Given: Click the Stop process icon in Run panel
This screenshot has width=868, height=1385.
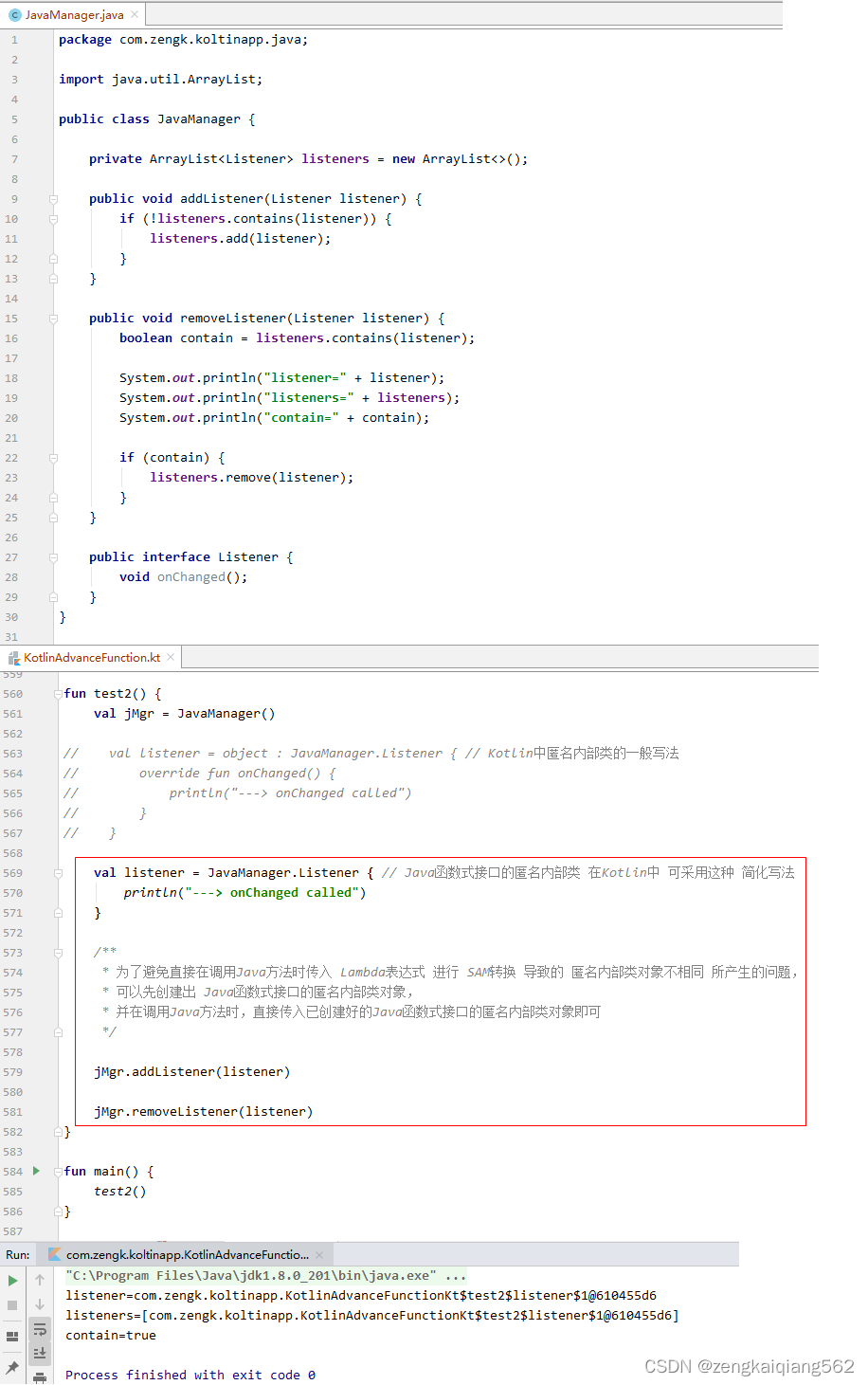Looking at the screenshot, I should point(12,1305).
